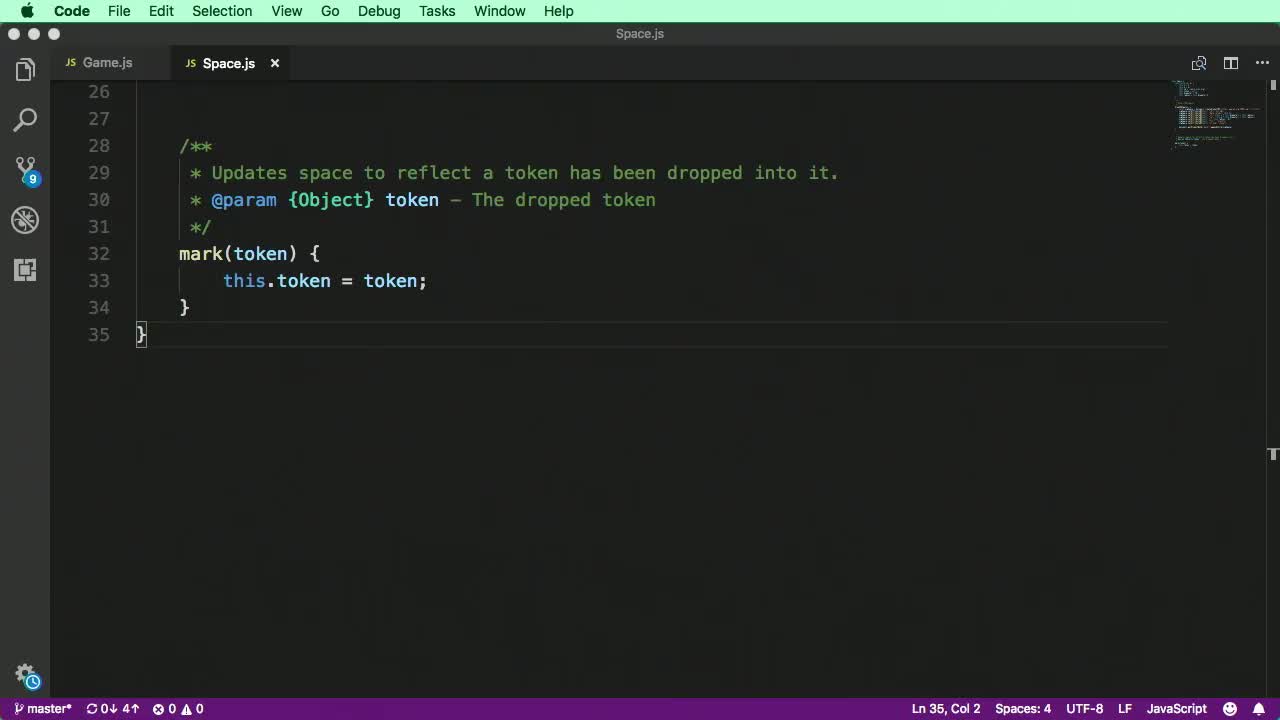The width and height of the screenshot is (1280, 720).
Task: Open the More Actions editor menu
Action: click(x=1262, y=62)
